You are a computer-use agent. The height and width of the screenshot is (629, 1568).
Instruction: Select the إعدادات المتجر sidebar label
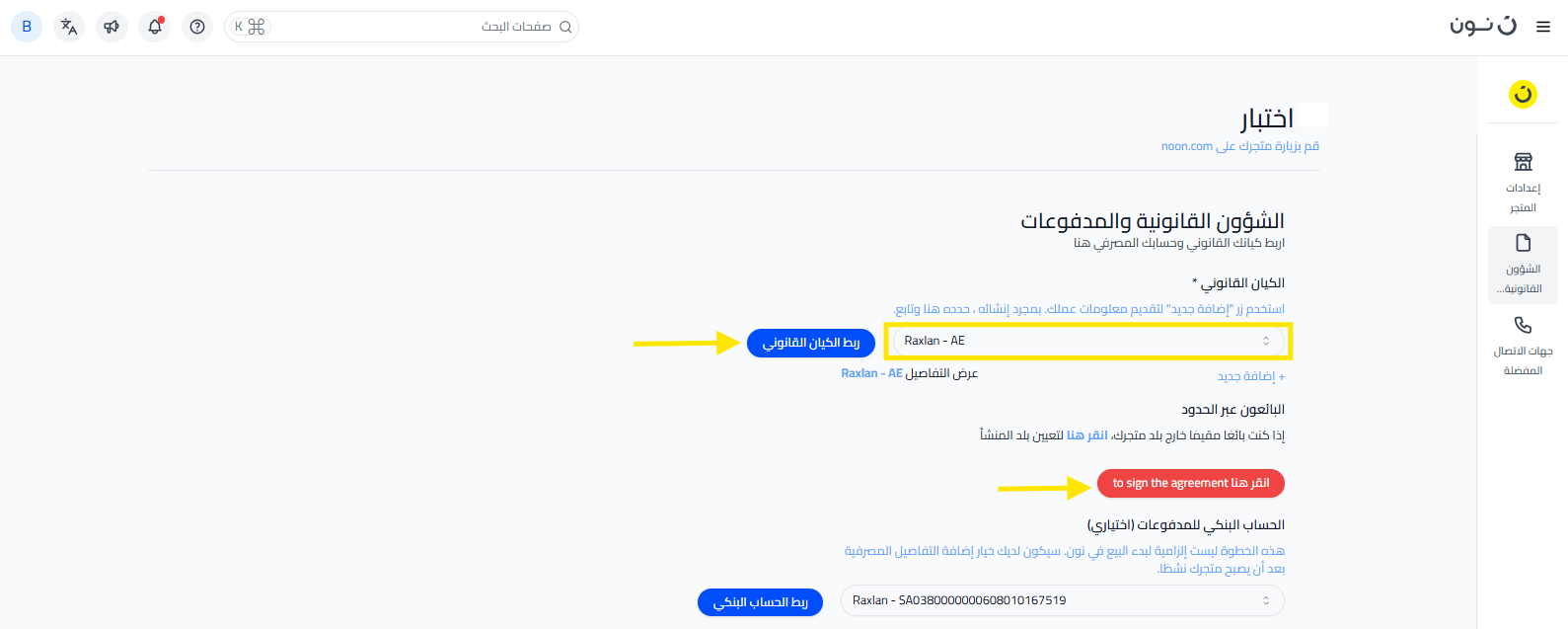coord(1523,197)
